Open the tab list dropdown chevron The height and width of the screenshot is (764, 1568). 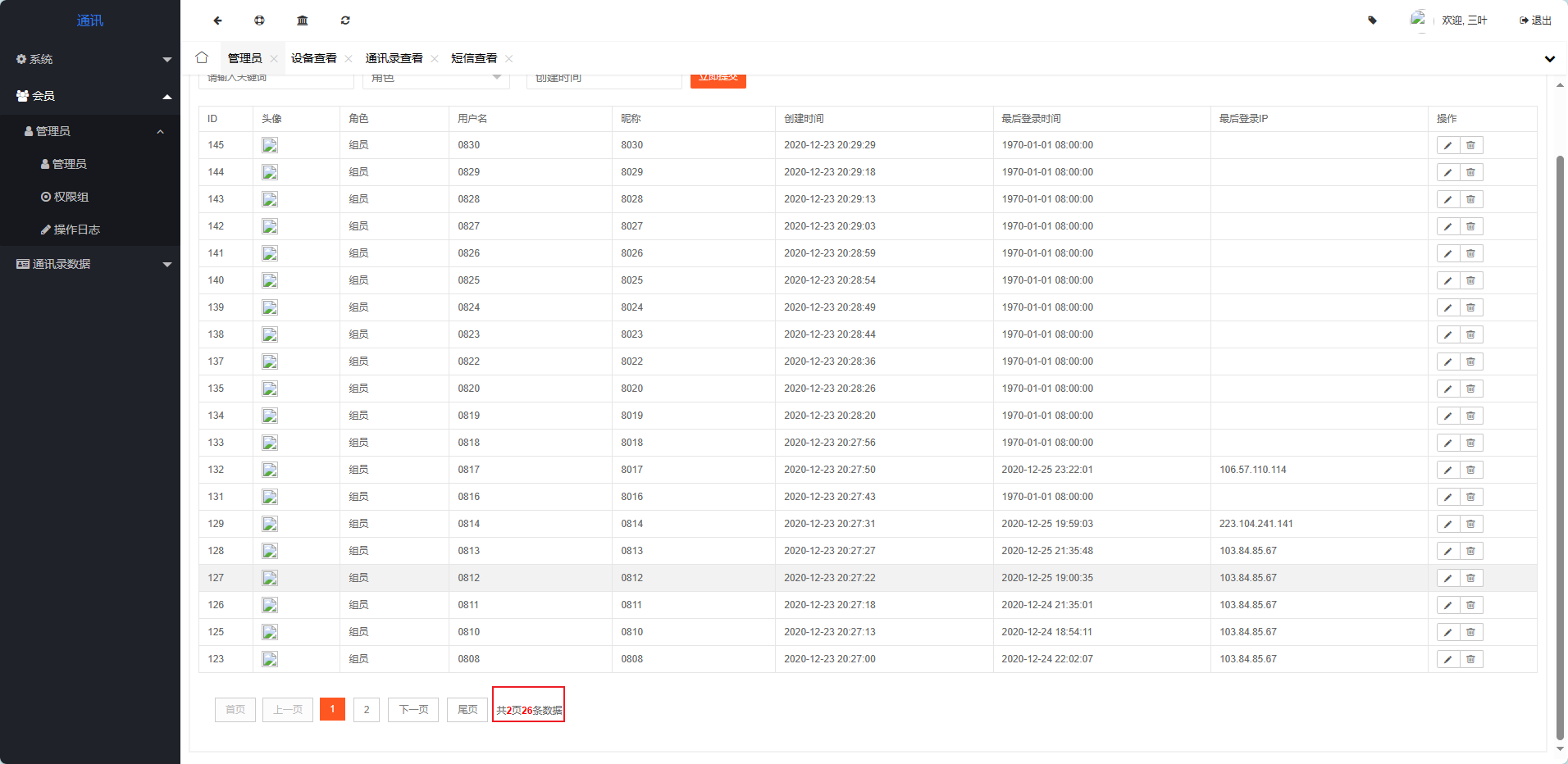pyautogui.click(x=1549, y=59)
